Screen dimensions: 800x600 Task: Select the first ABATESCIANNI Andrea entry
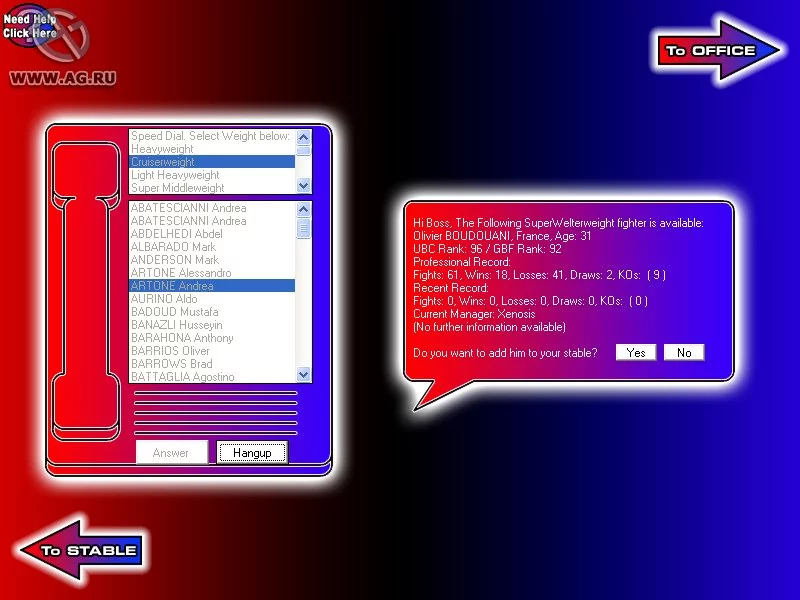click(x=212, y=208)
